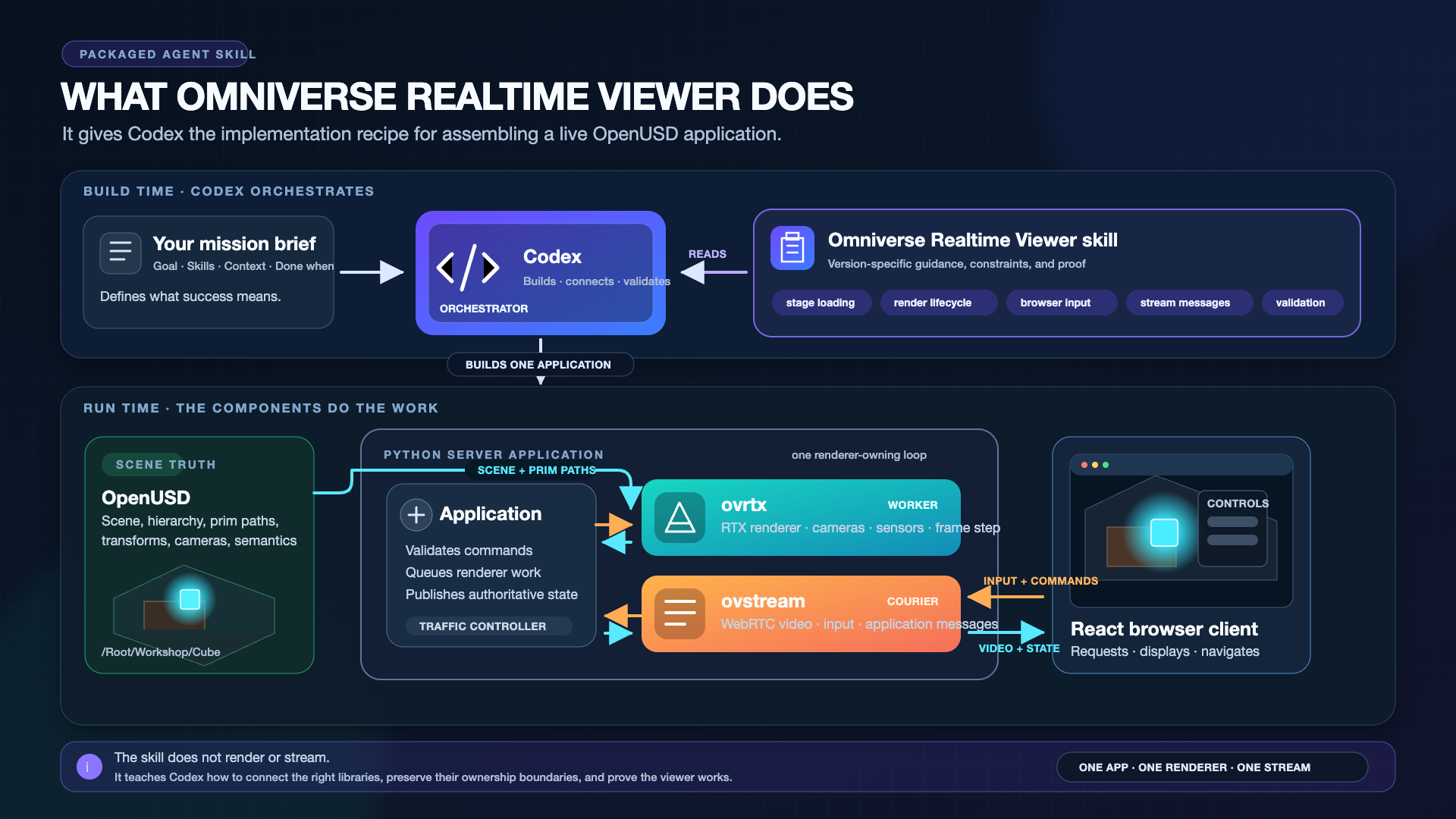Viewport: 1456px width, 819px height.
Task: Click the green window dot in browser client
Action: coord(1106,465)
